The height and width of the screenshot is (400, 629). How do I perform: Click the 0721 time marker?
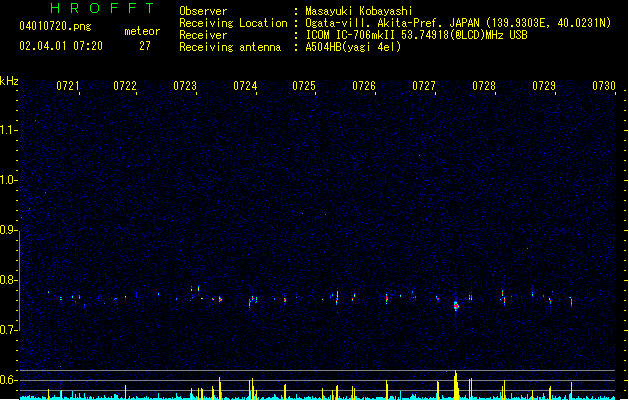point(68,86)
